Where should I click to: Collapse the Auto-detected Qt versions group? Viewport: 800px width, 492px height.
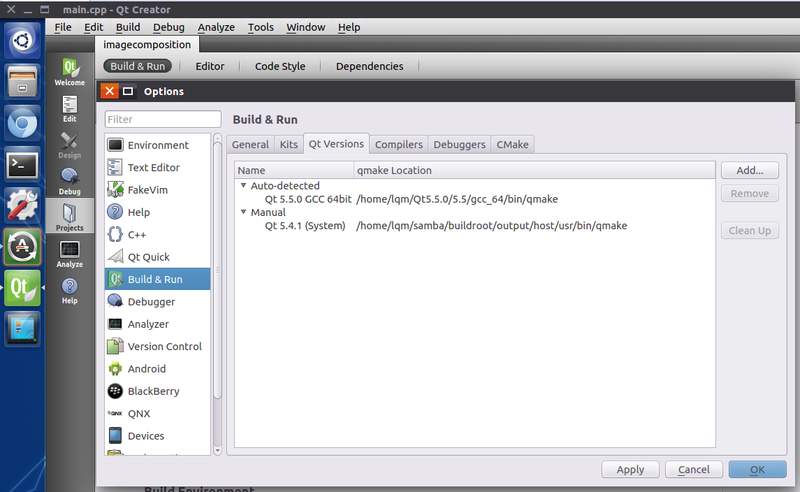pos(243,186)
